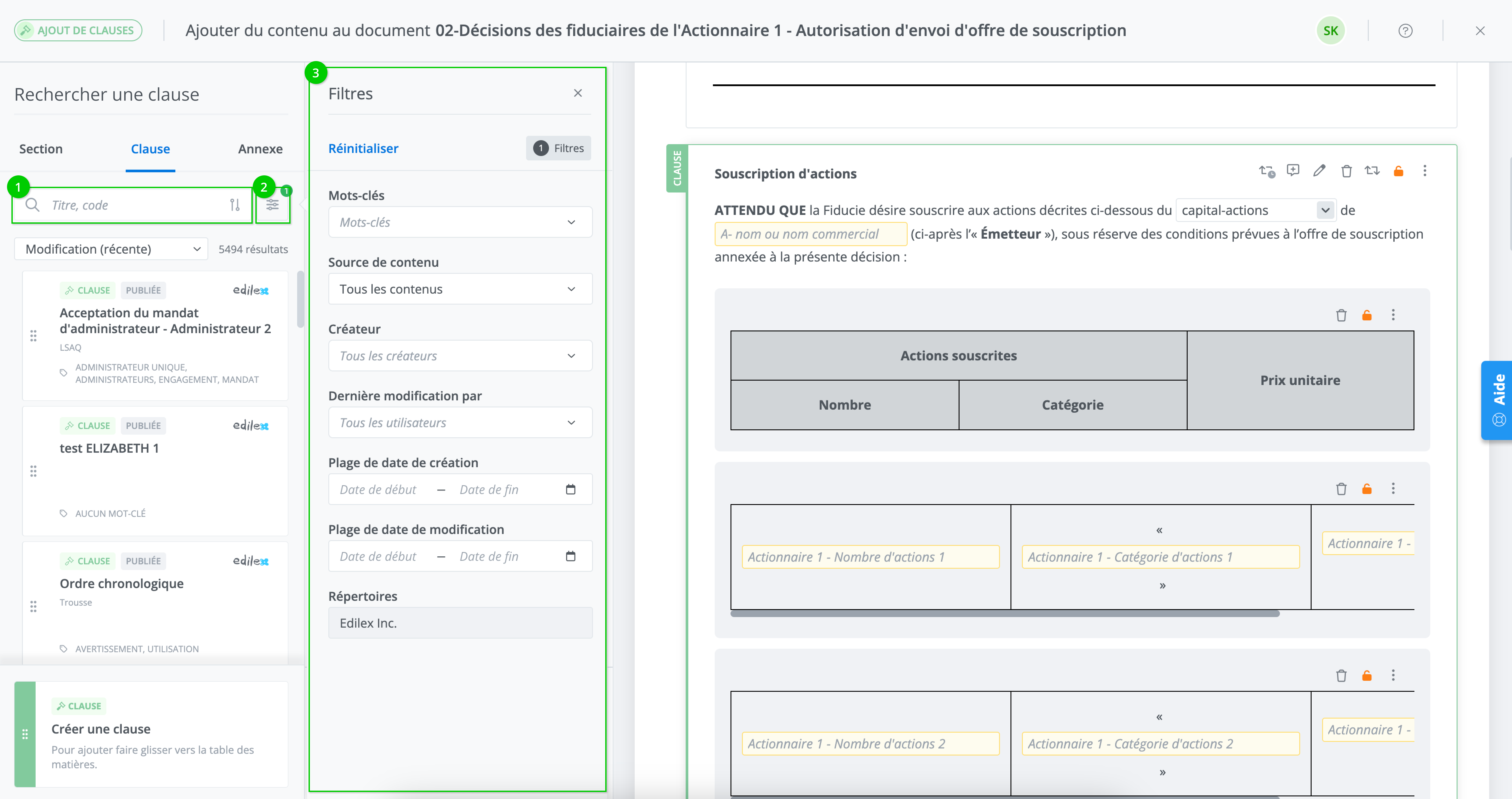The height and width of the screenshot is (799, 1512).
Task: Expand the Mots-clés dropdown
Action: coord(460,222)
